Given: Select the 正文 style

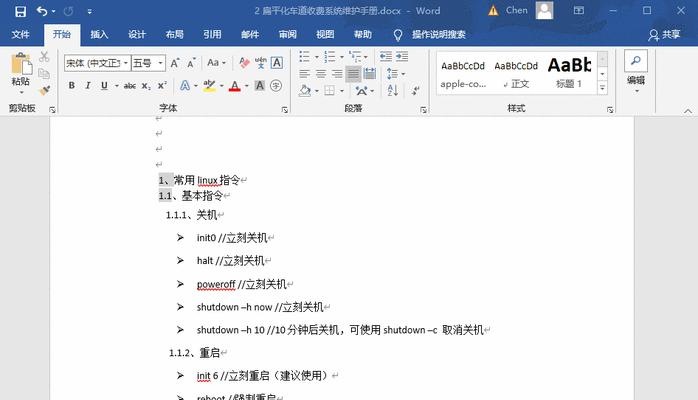Looking at the screenshot, I should tap(516, 73).
